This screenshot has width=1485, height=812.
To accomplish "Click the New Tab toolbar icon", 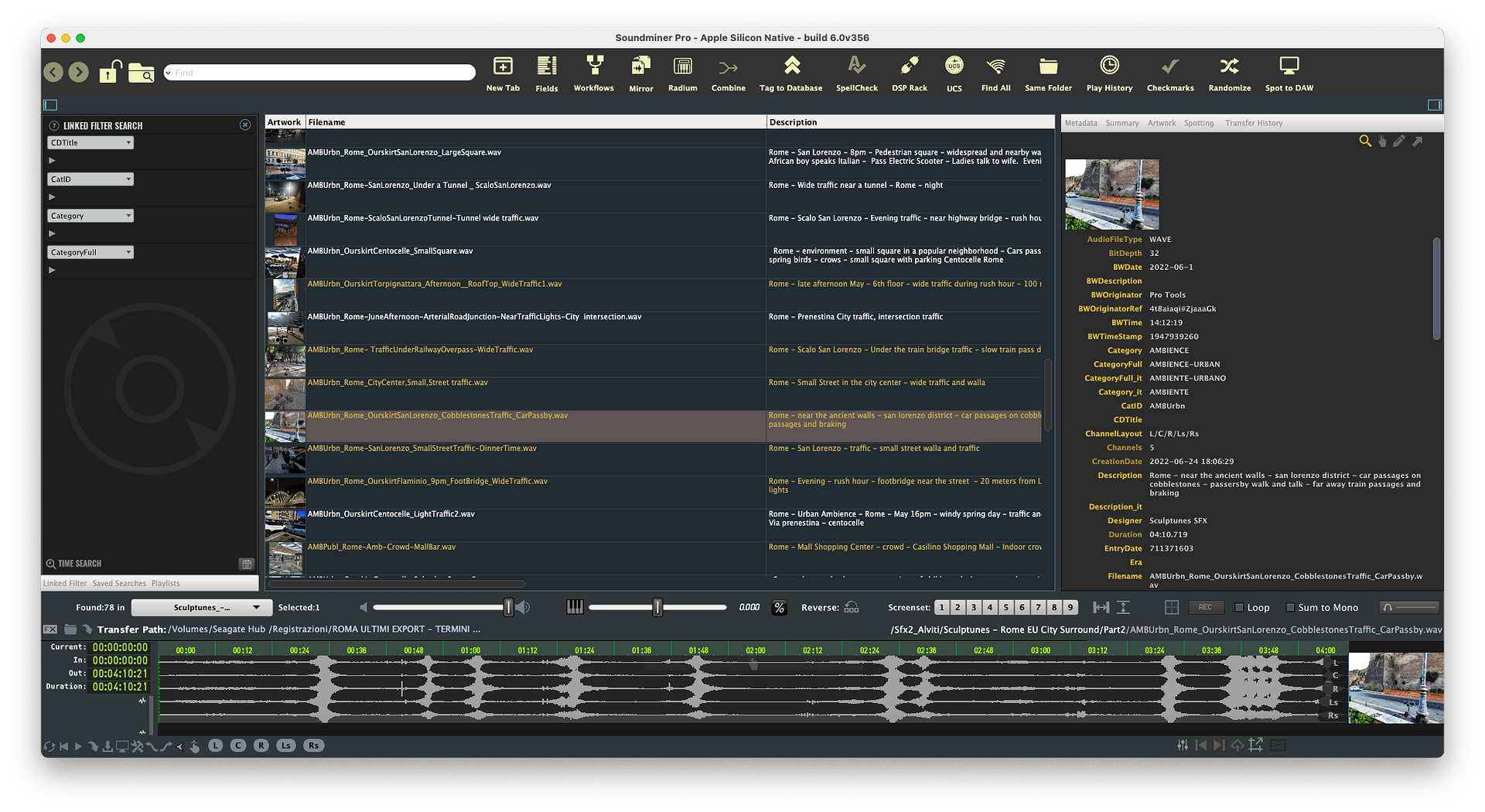I will tap(503, 67).
